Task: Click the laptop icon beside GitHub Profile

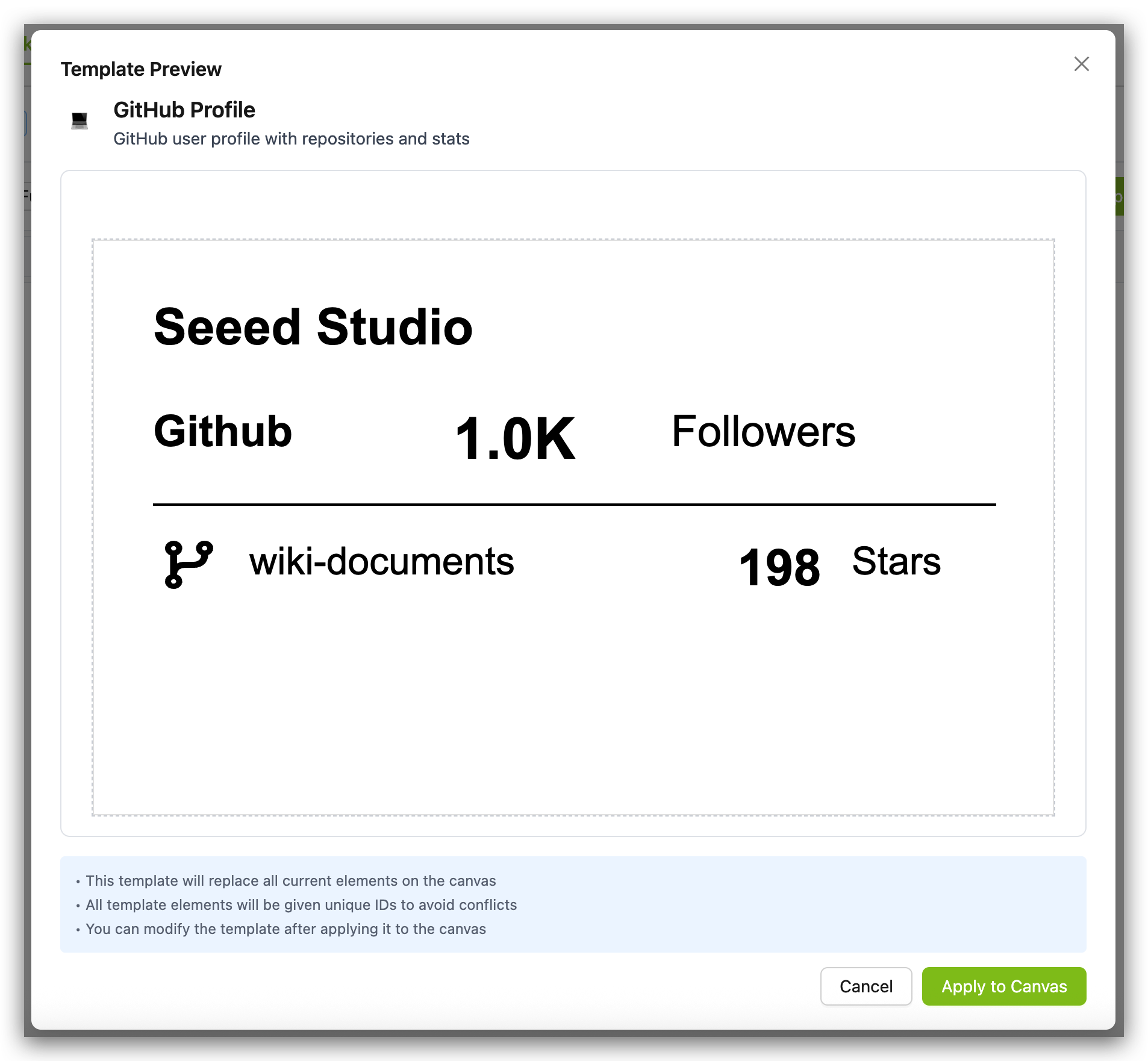Action: tap(80, 120)
